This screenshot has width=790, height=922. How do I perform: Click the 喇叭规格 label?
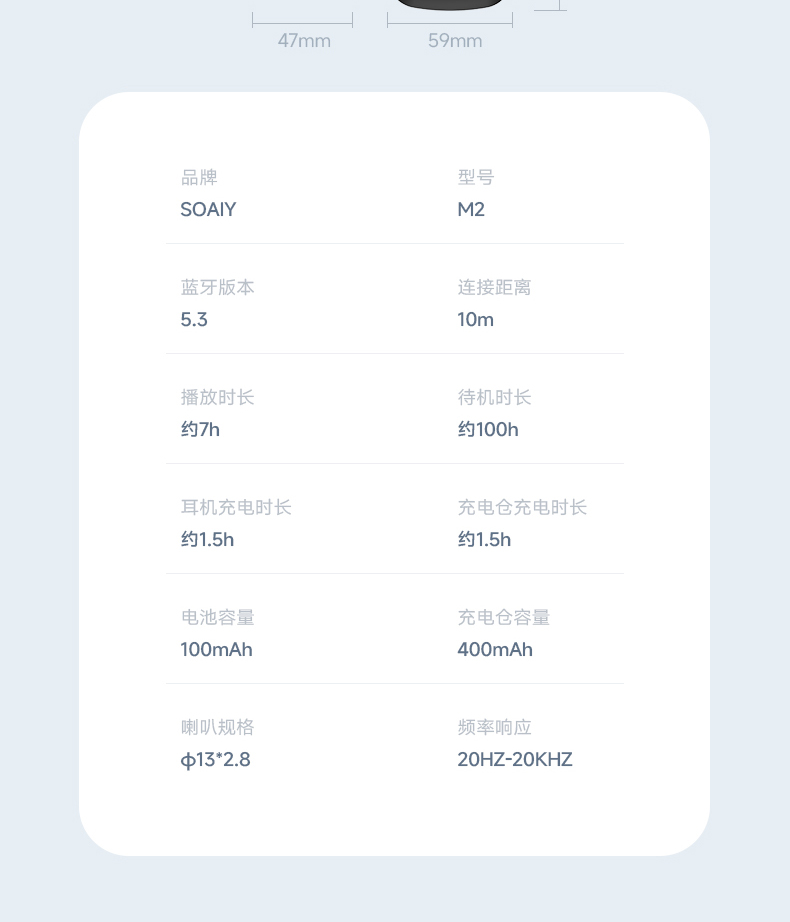click(217, 727)
